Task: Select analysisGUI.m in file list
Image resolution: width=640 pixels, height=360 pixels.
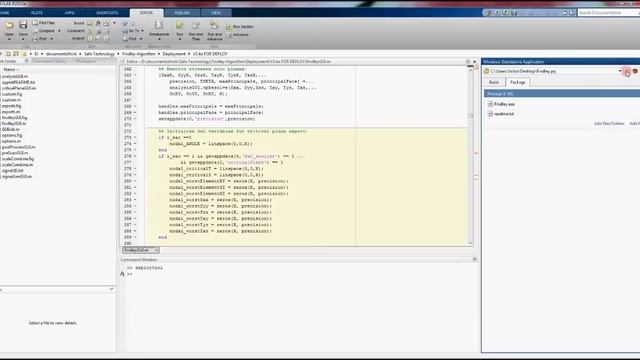Action: (15, 76)
